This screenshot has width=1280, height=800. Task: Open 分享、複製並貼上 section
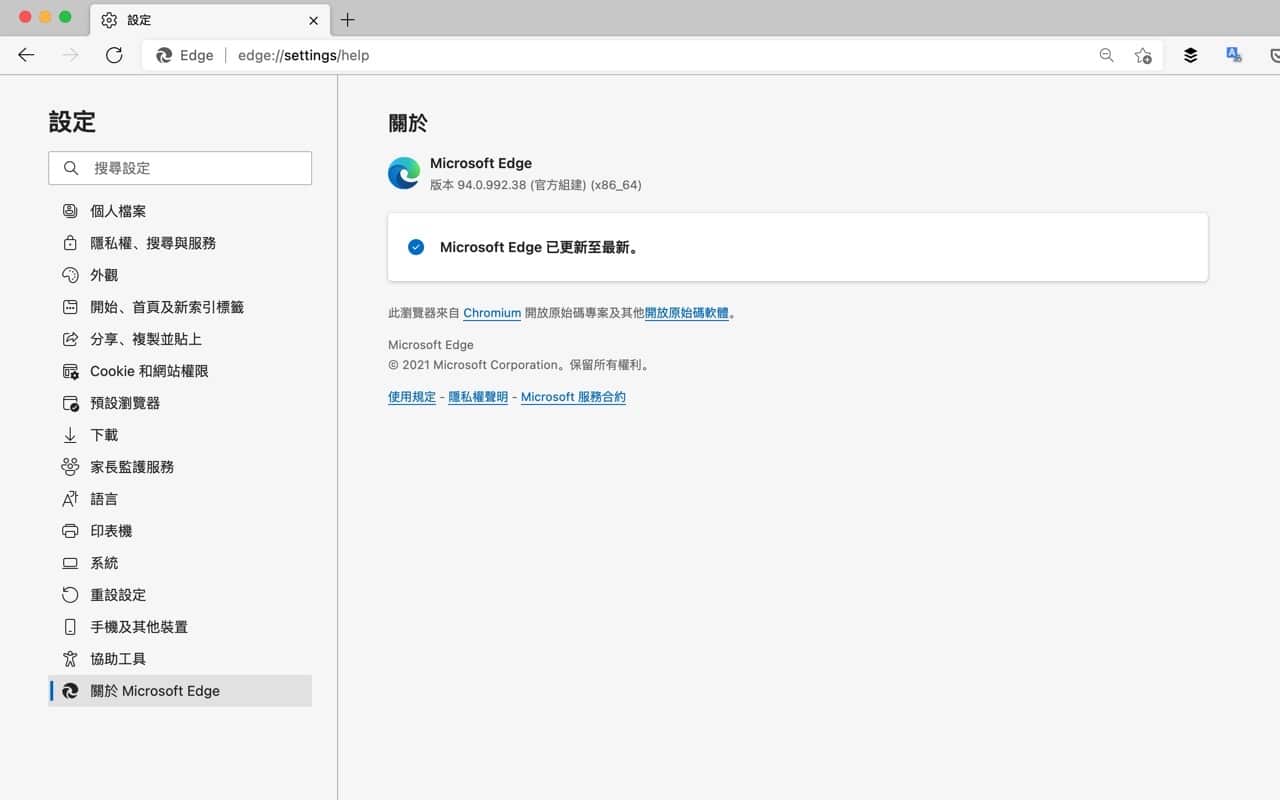click(180, 339)
